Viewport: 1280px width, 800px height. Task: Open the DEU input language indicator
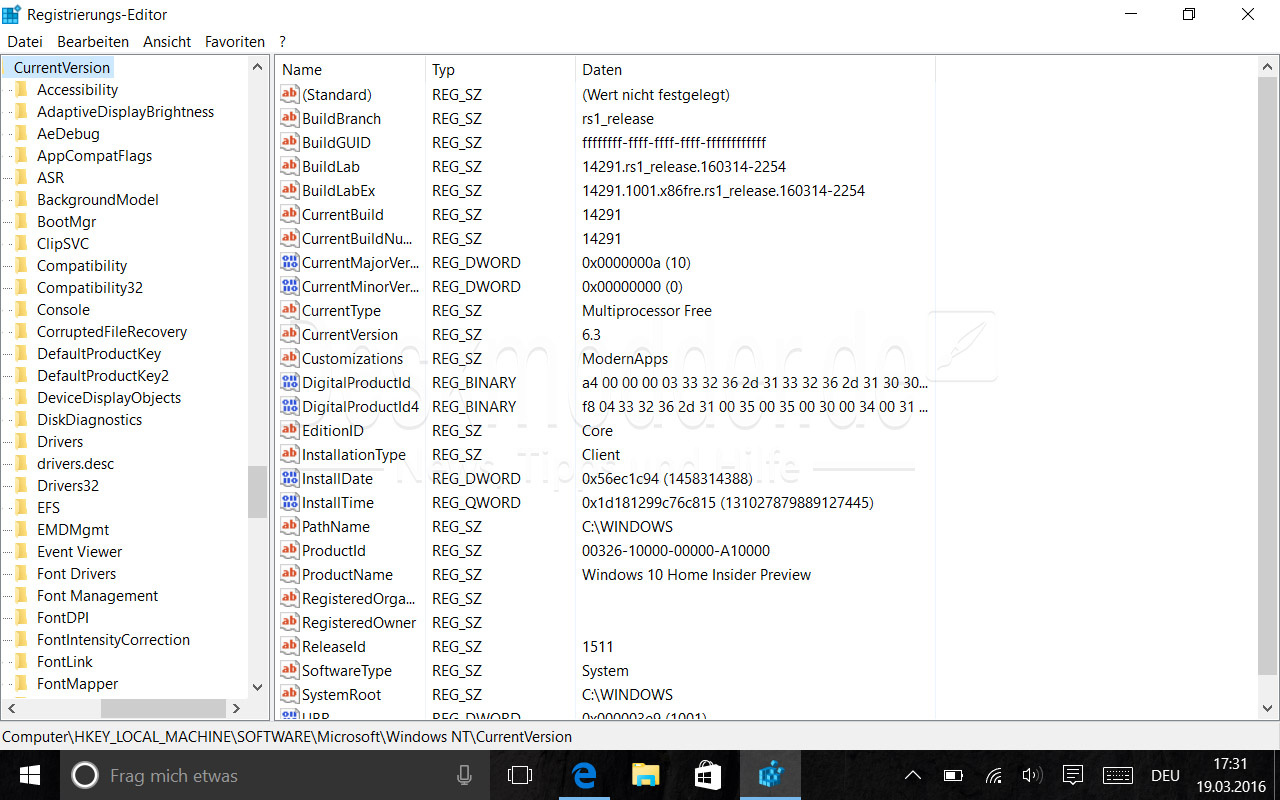(1165, 775)
